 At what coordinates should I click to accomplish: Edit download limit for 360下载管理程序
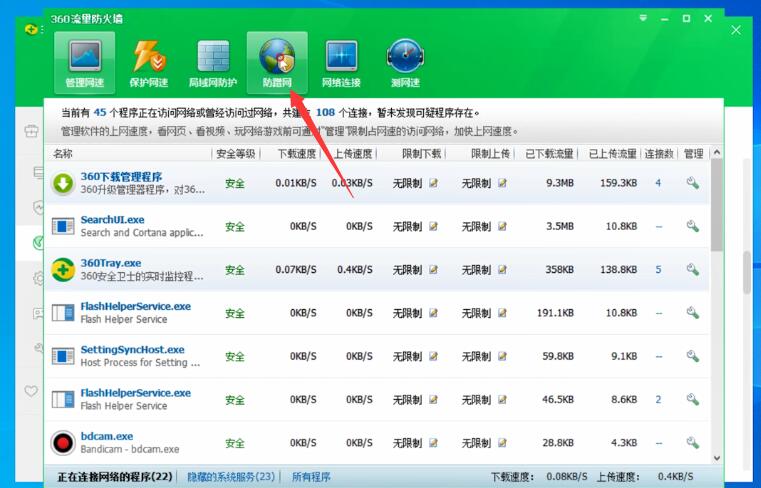(x=433, y=183)
